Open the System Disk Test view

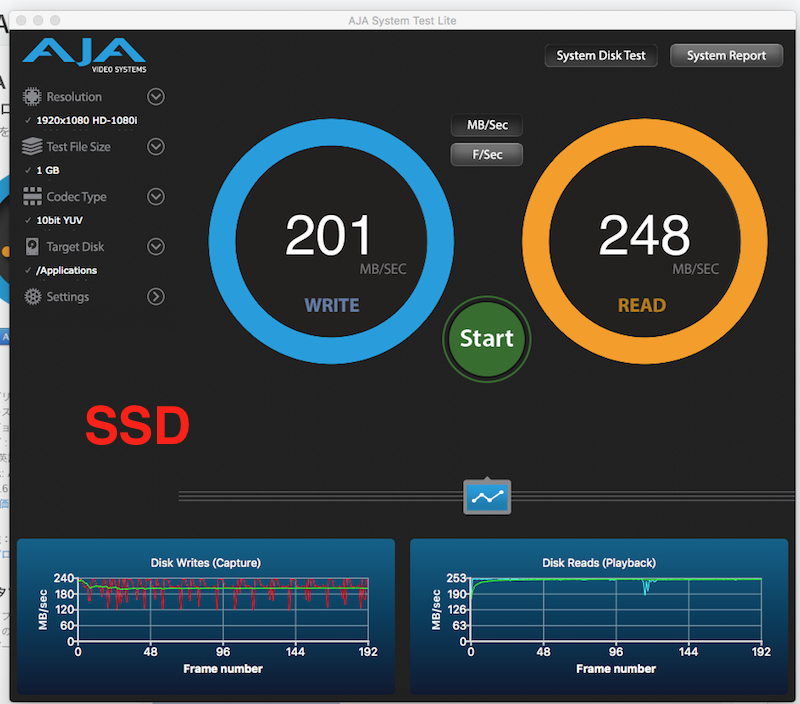pyautogui.click(x=601, y=56)
